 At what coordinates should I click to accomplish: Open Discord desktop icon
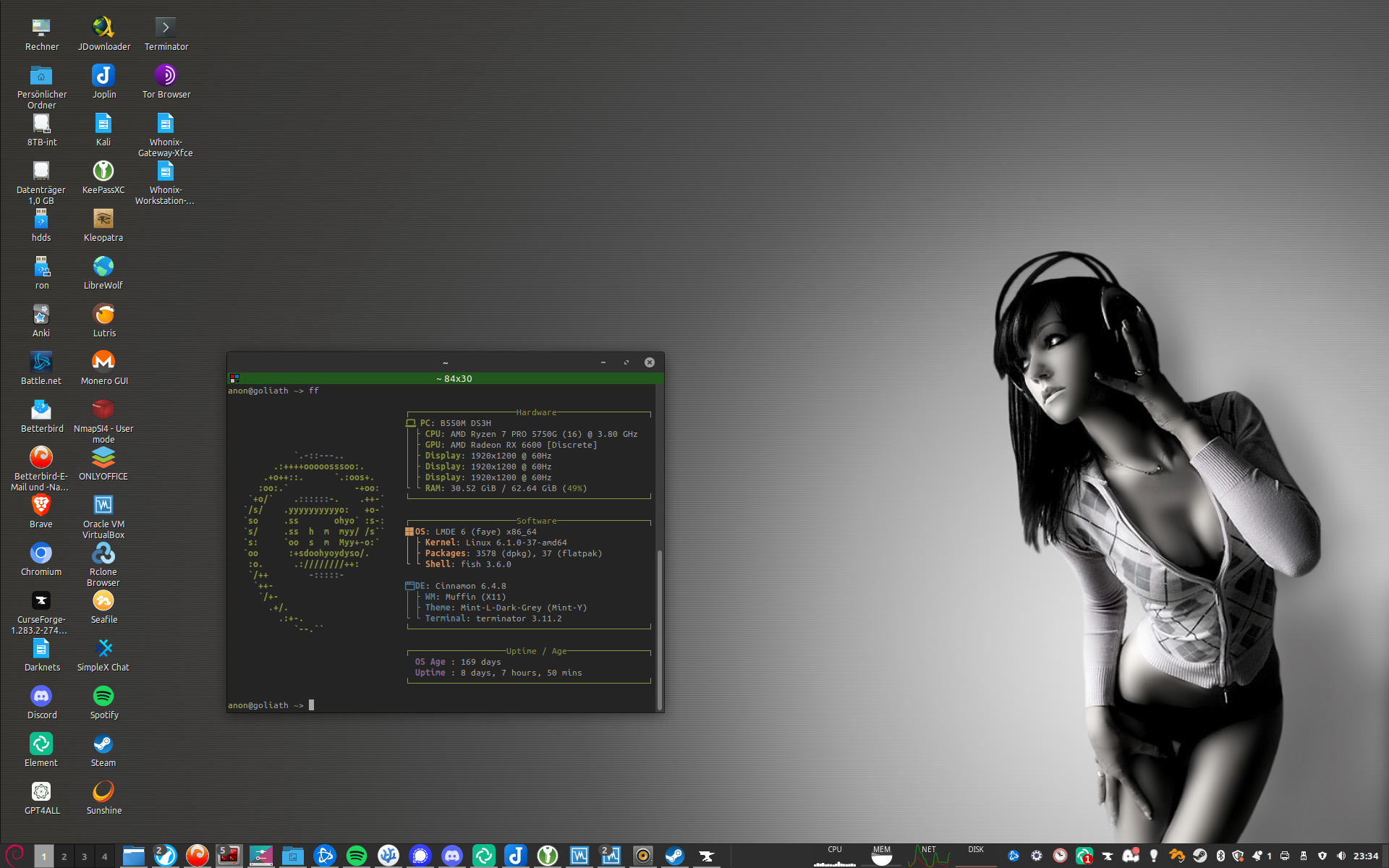pyautogui.click(x=41, y=703)
